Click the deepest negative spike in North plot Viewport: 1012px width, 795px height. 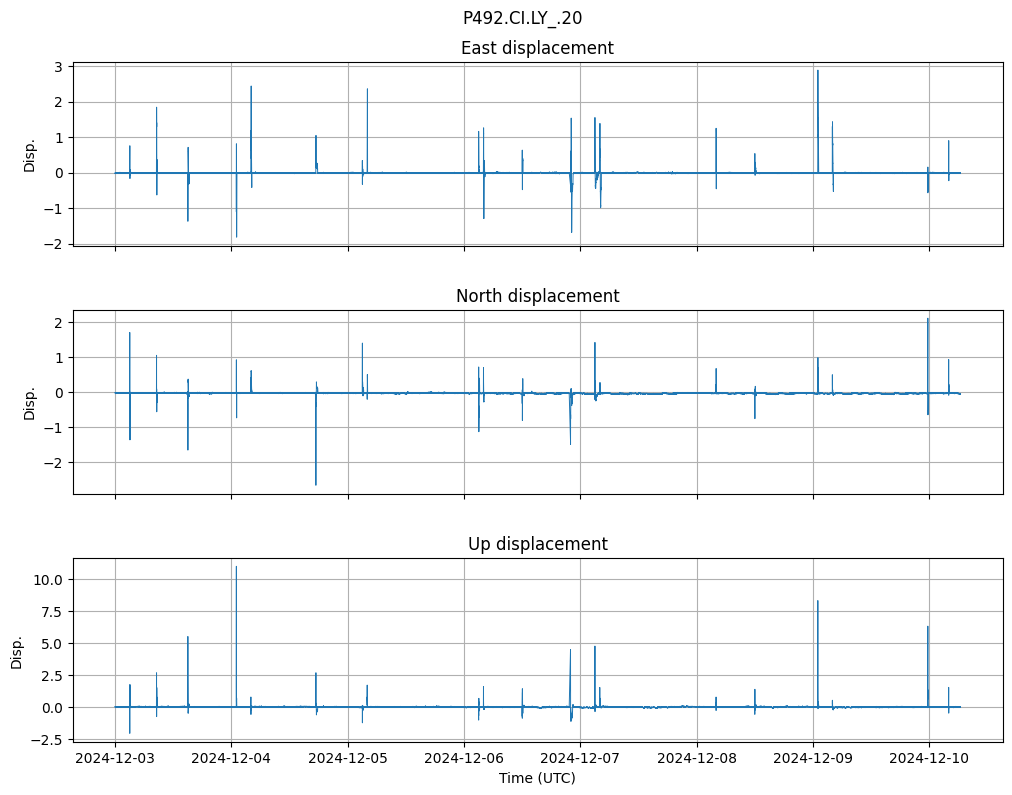(316, 485)
